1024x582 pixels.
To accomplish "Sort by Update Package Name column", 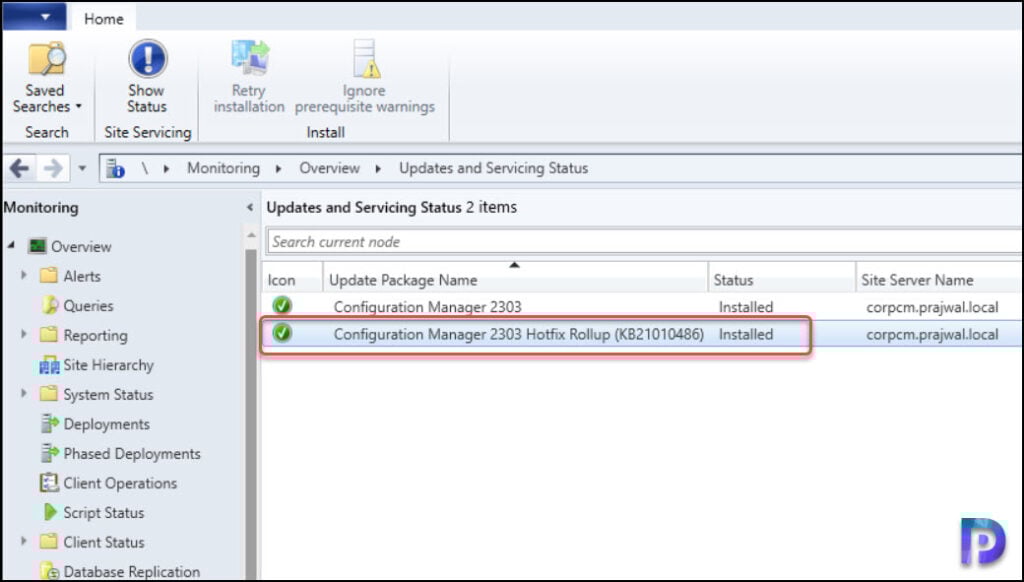I will tap(515, 280).
